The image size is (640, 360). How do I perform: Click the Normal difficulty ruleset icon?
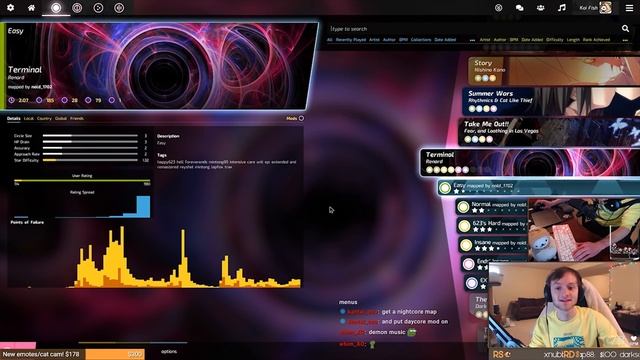coord(463,207)
